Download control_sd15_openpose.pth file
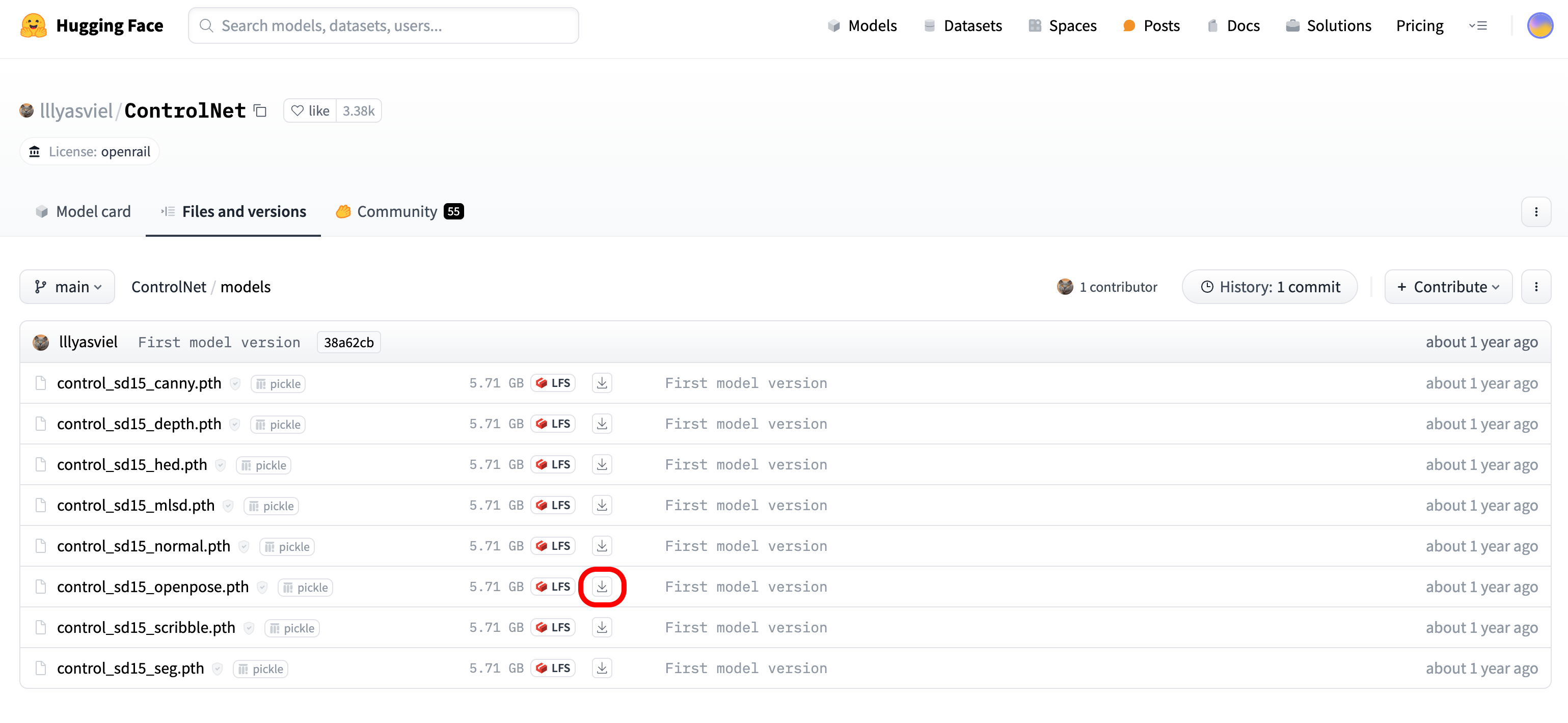This screenshot has height=723, width=1568. click(x=602, y=587)
